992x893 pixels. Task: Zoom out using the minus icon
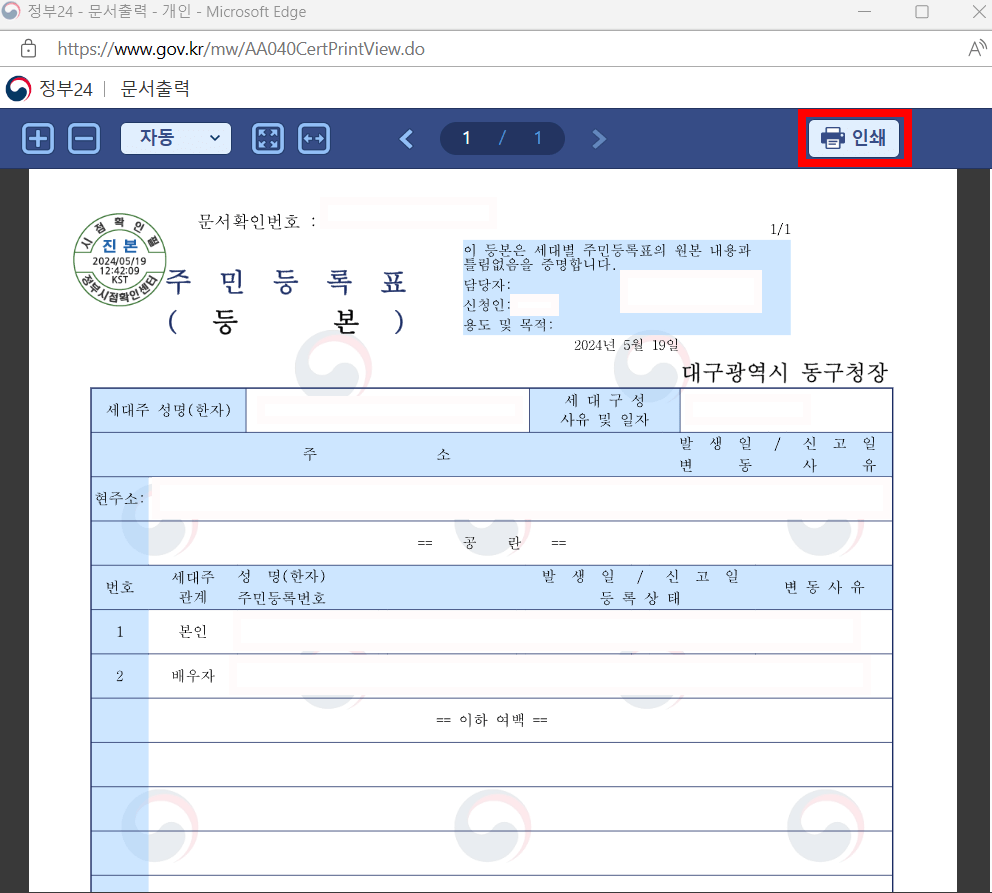pos(84,138)
